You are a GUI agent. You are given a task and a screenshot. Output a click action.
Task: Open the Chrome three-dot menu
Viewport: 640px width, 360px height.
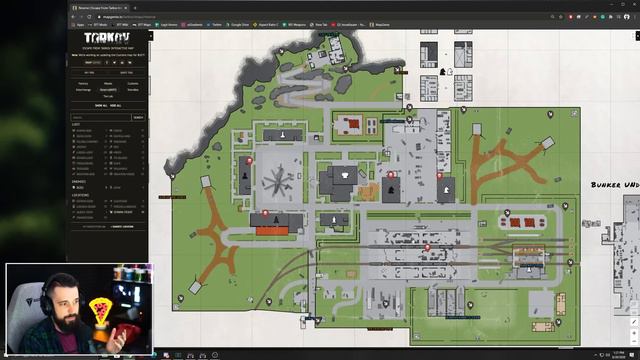(635, 17)
